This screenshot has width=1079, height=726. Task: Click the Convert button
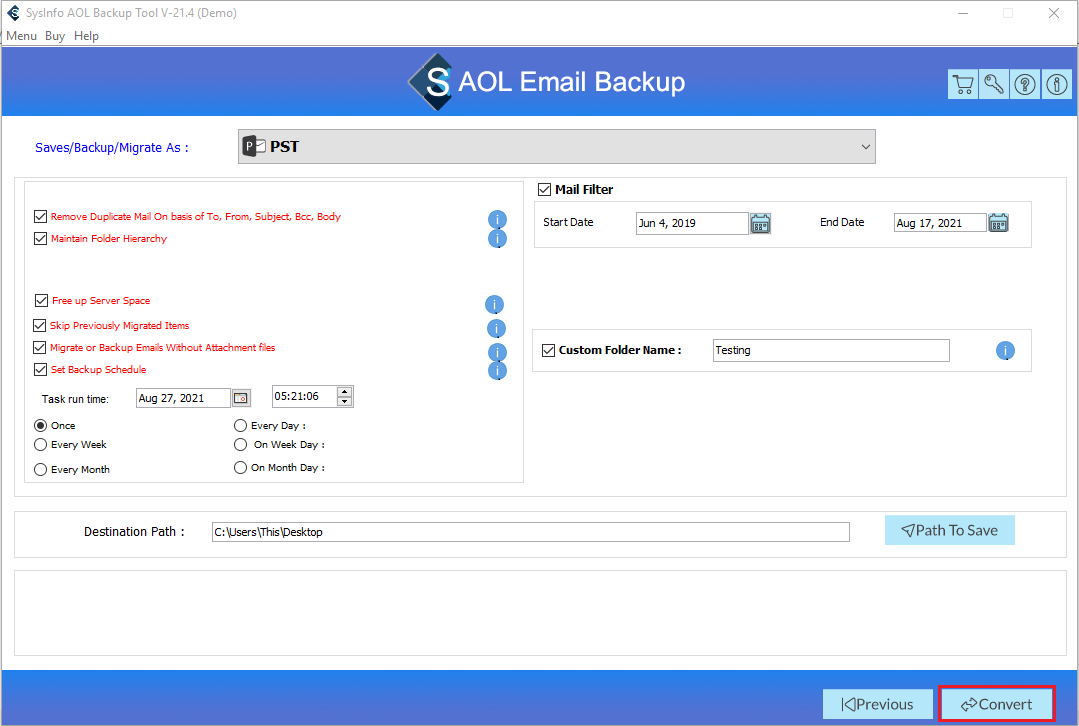(x=996, y=704)
